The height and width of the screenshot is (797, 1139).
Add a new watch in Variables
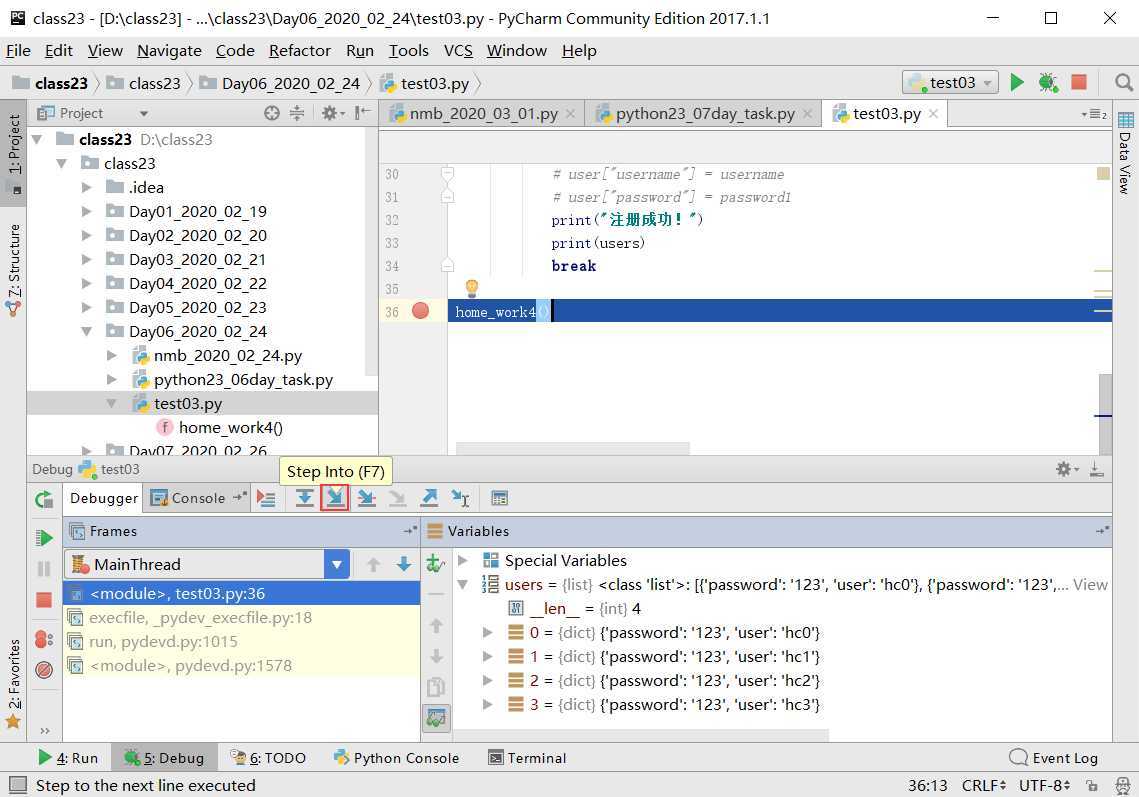(x=435, y=563)
